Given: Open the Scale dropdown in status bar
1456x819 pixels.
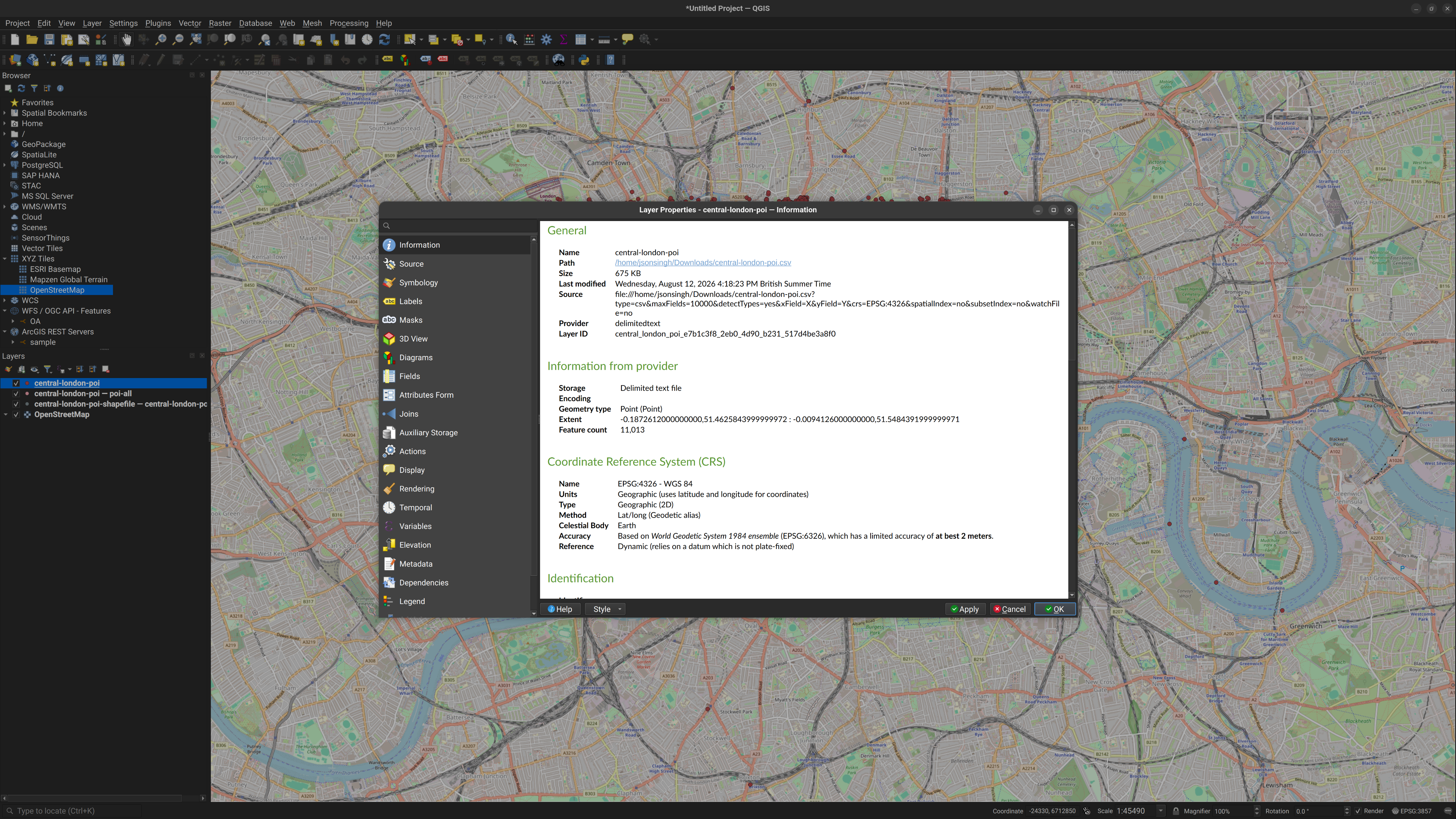Looking at the screenshot, I should pyautogui.click(x=1160, y=811).
